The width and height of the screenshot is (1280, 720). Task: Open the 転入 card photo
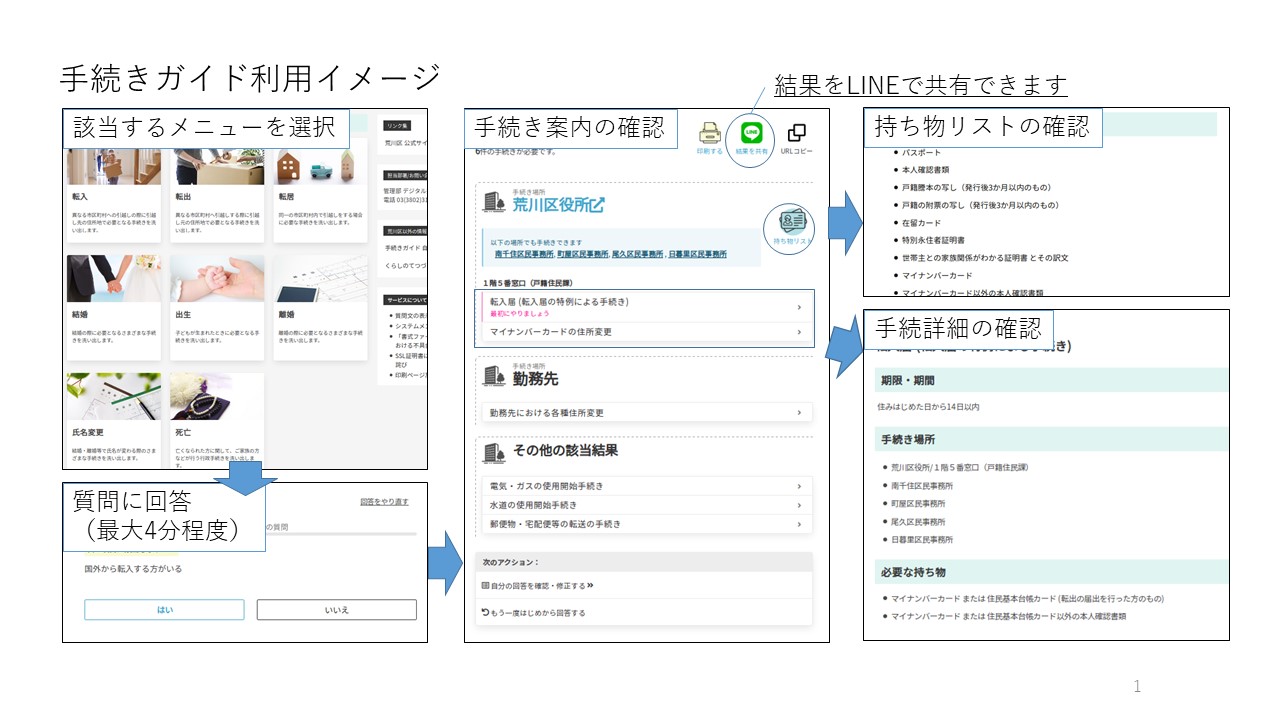pyautogui.click(x=113, y=166)
